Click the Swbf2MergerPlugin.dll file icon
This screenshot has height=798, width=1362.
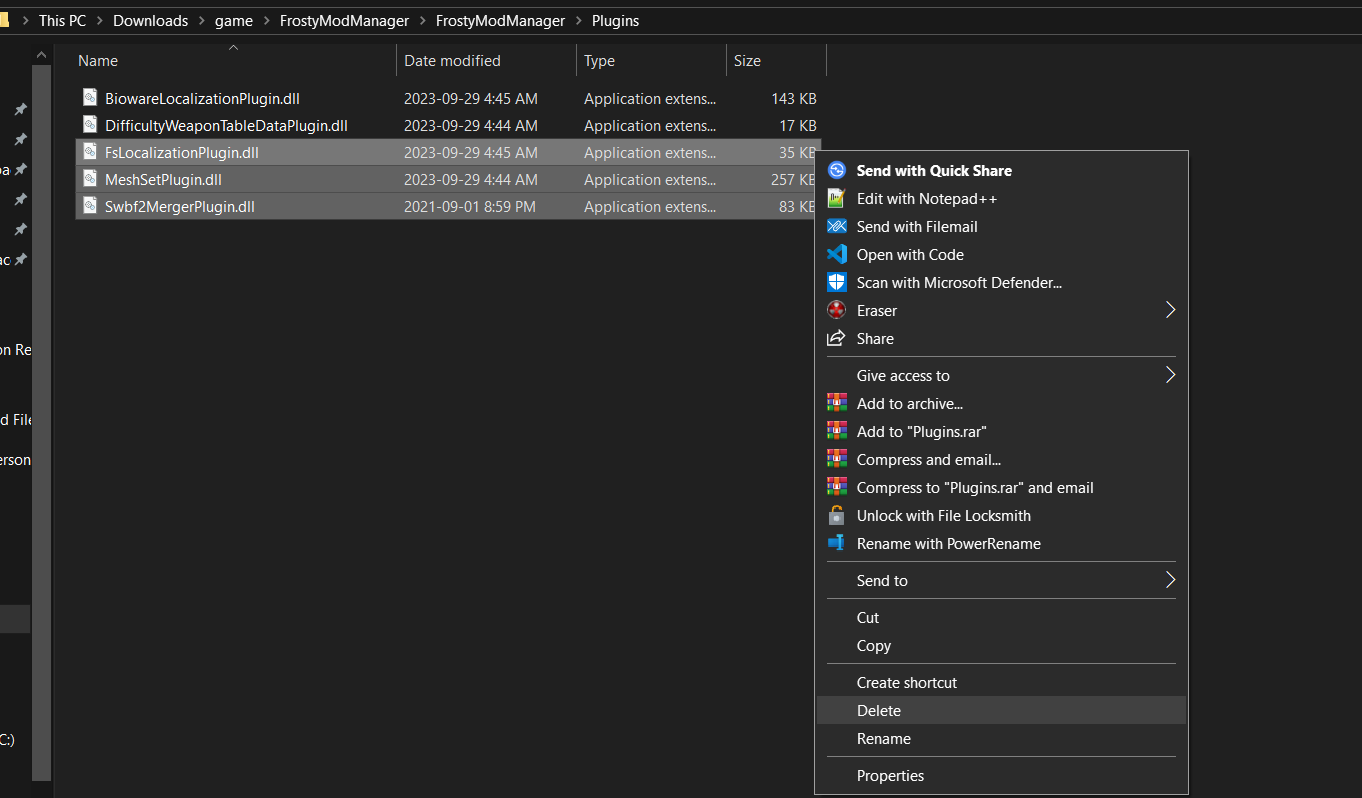(90, 206)
